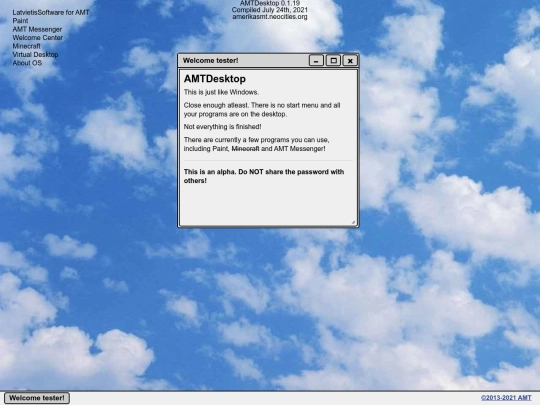The height and width of the screenshot is (405, 540).
Task: Click the AMTDesktop heading in window
Action: (215, 79)
